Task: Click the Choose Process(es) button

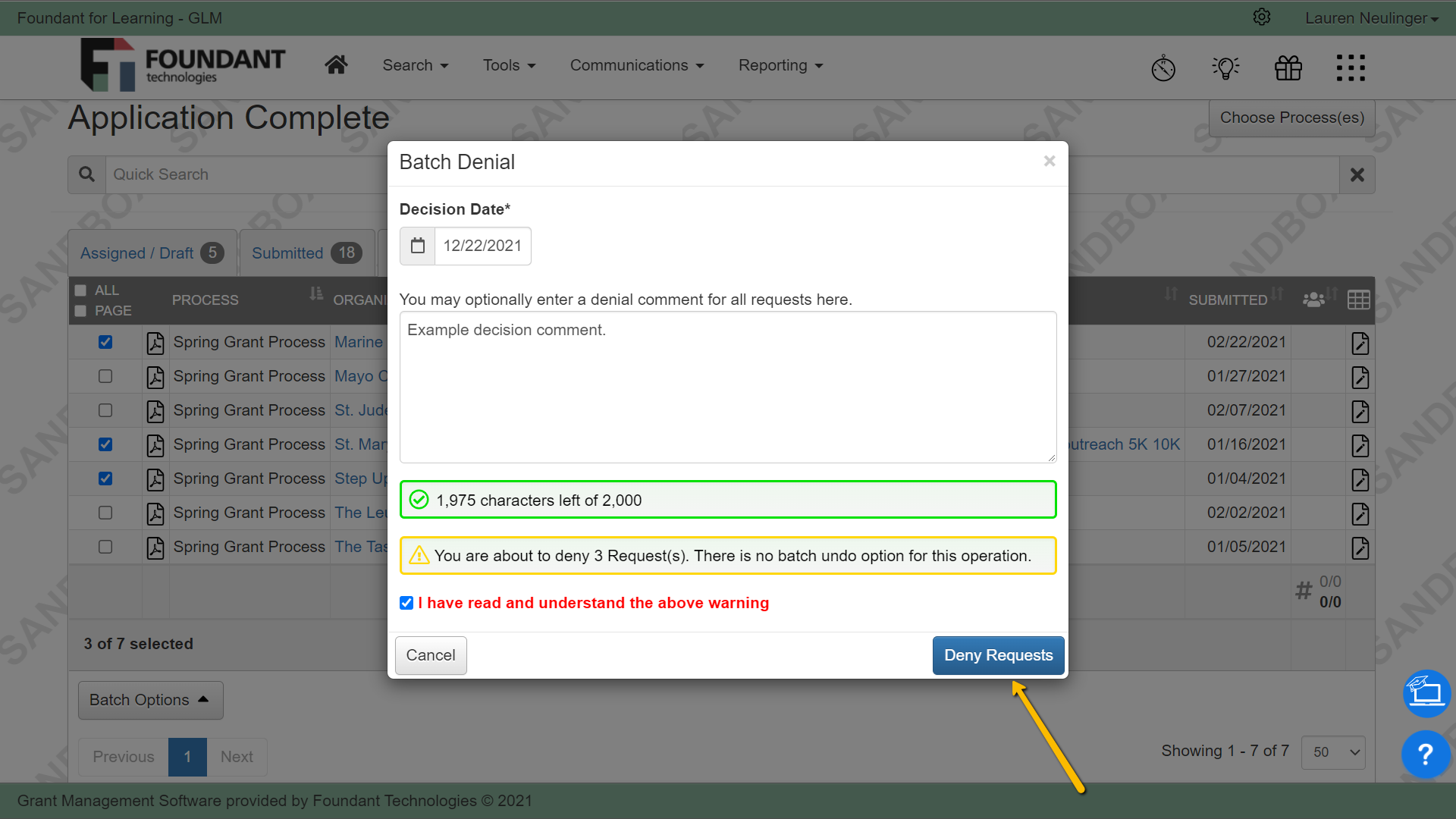Action: tap(1291, 118)
